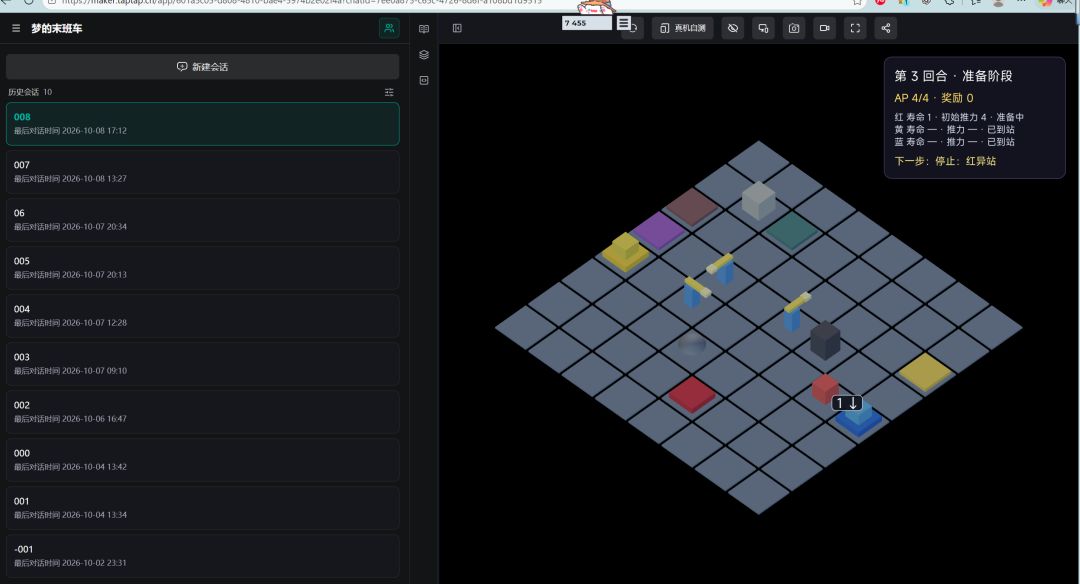1080x584 pixels.
Task: Open the book documentation icon in sidebar
Action: point(424,29)
